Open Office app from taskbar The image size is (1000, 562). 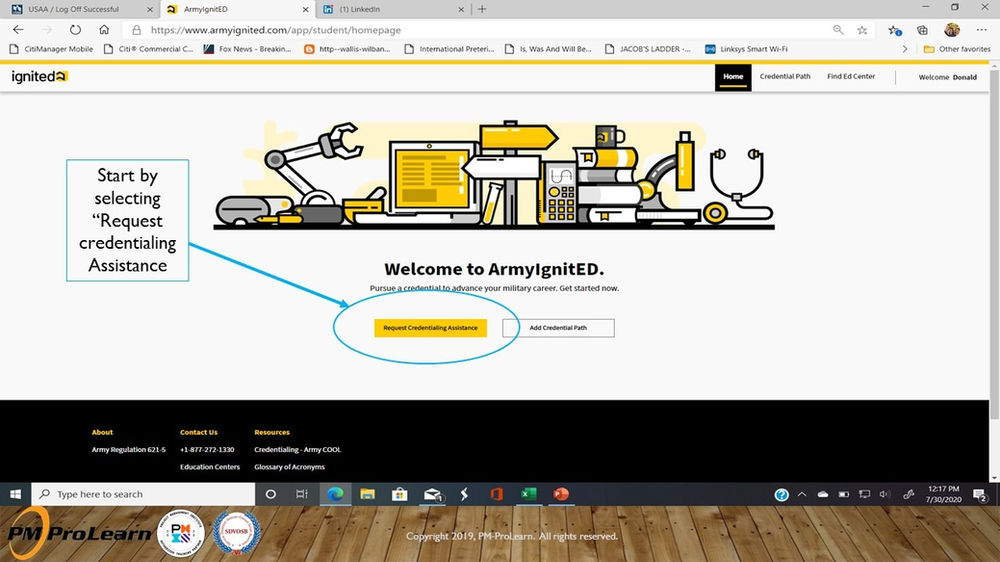[496, 494]
